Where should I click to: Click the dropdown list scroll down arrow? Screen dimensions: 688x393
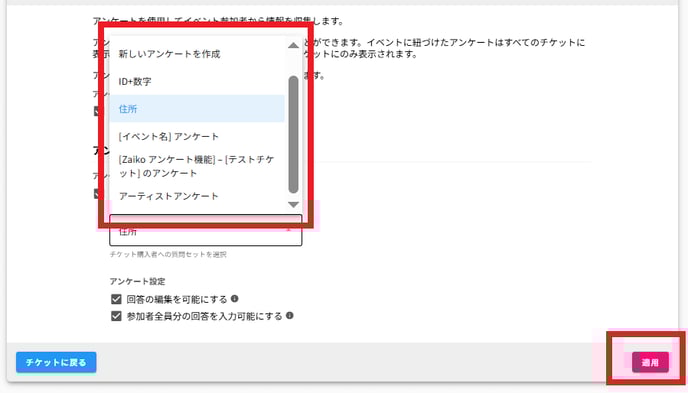294,204
